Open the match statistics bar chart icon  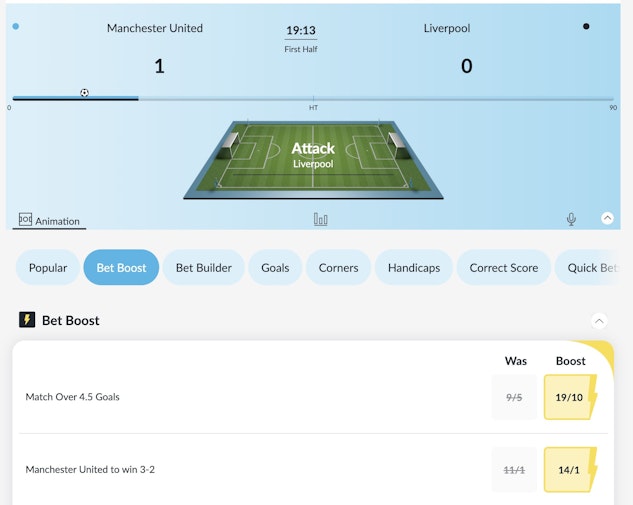321,219
